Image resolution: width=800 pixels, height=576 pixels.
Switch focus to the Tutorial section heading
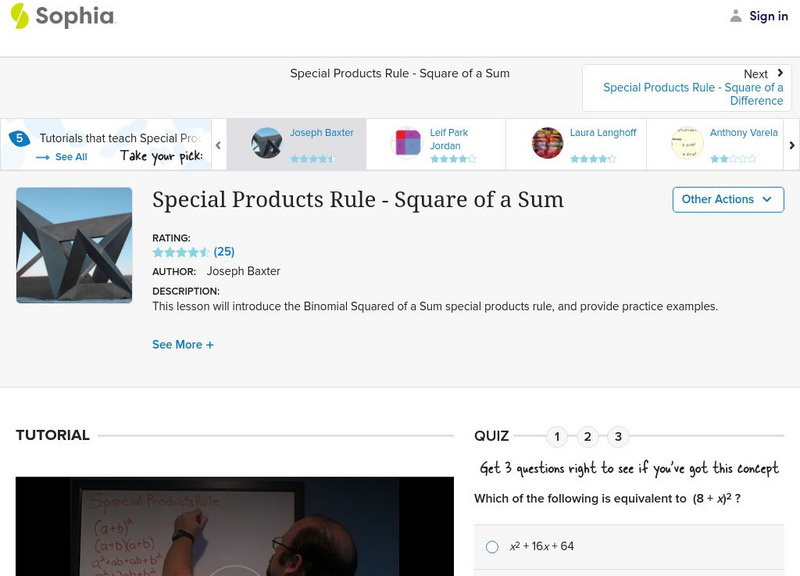52,434
